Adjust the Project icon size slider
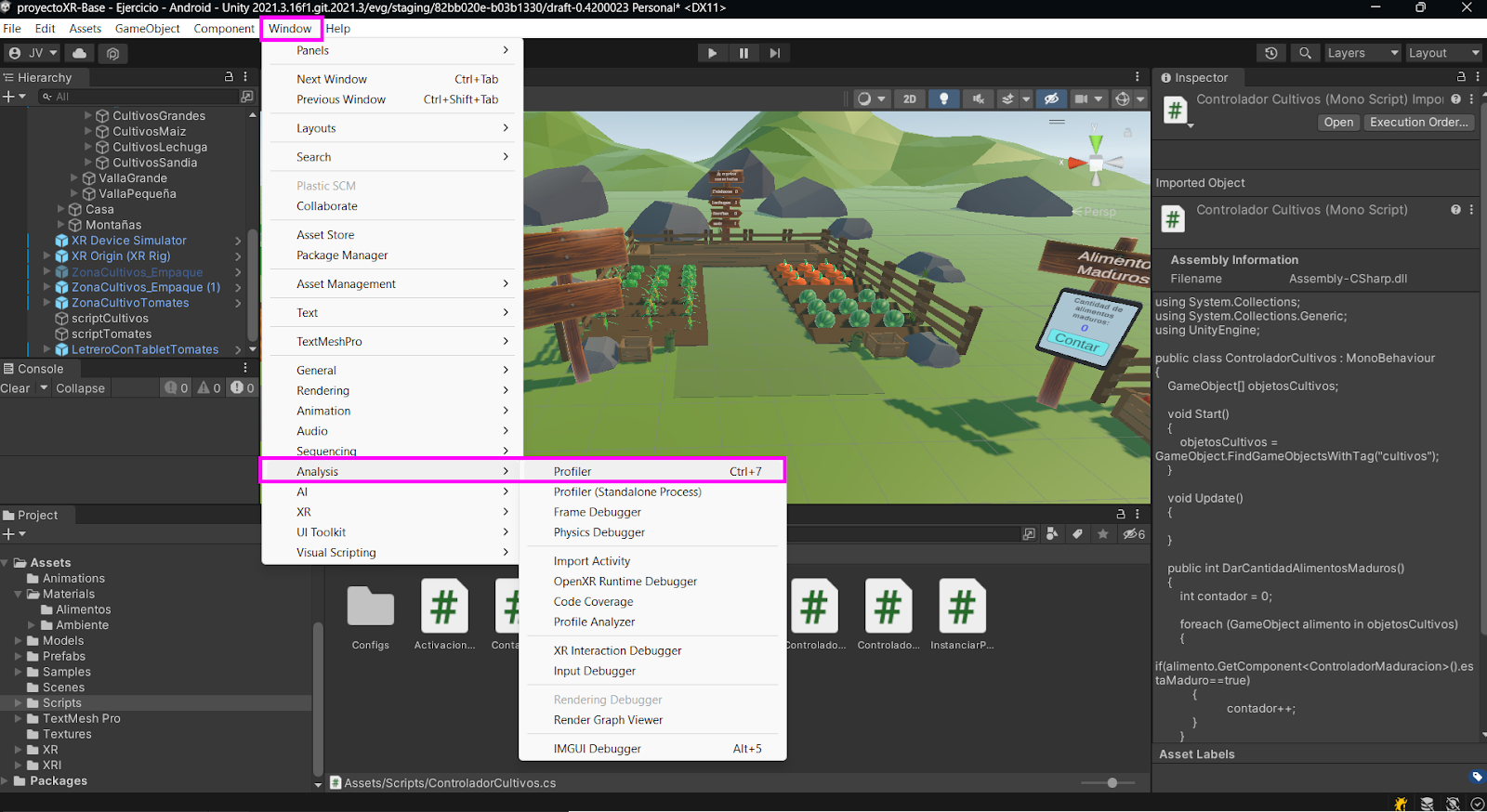Screen dimensions: 1487x812 point(1112,783)
